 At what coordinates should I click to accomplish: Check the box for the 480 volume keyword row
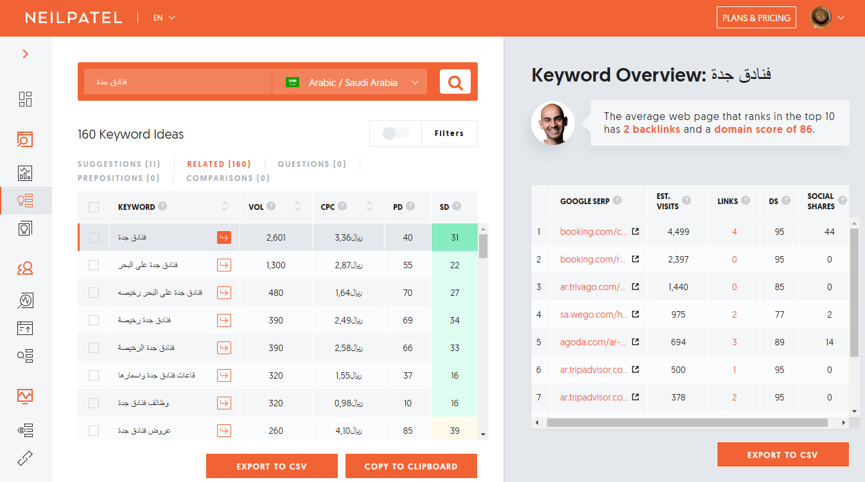click(x=94, y=293)
